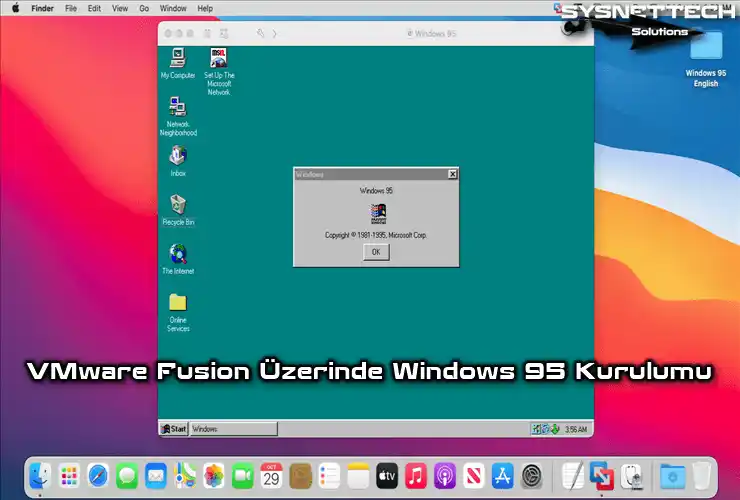Open Mail from the Dock
Viewport: 740px width, 500px height.
point(156,475)
